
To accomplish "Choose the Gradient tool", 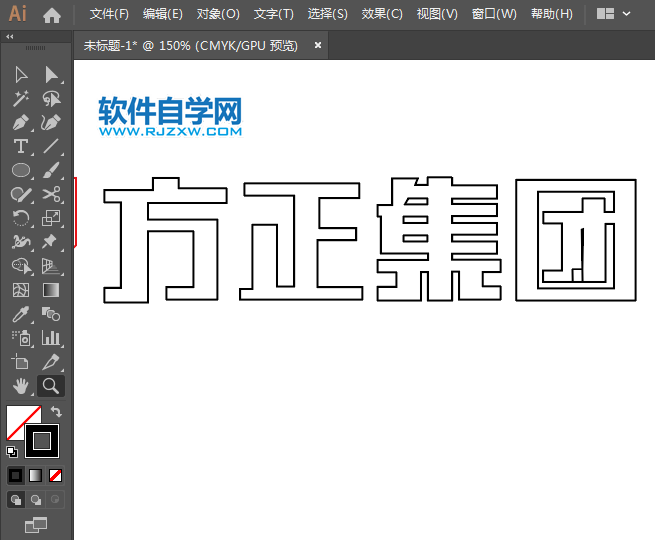I will click(x=51, y=290).
